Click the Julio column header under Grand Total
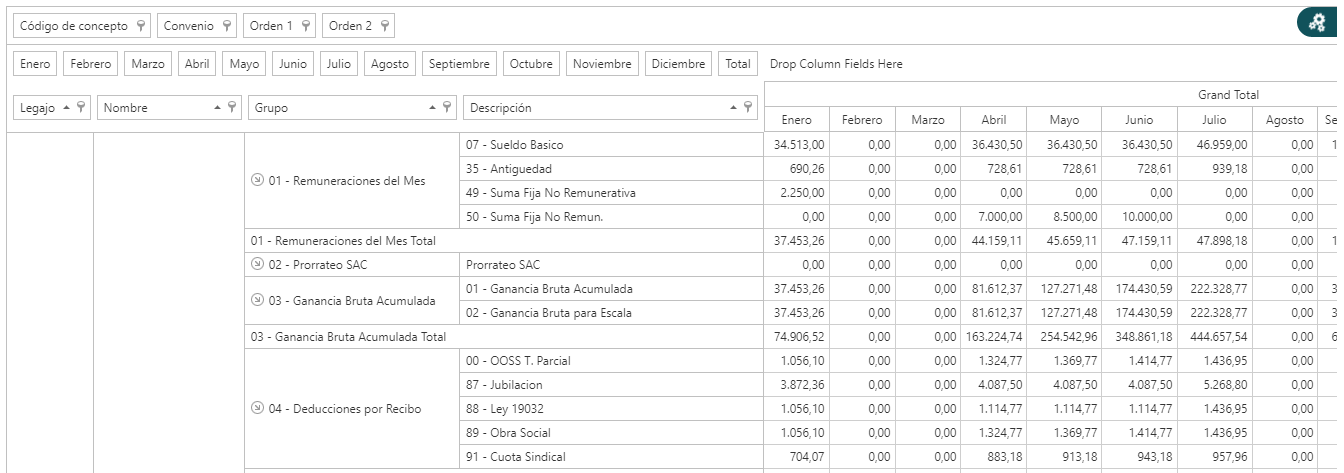Image resolution: width=1344 pixels, height=473 pixels. 1214,120
